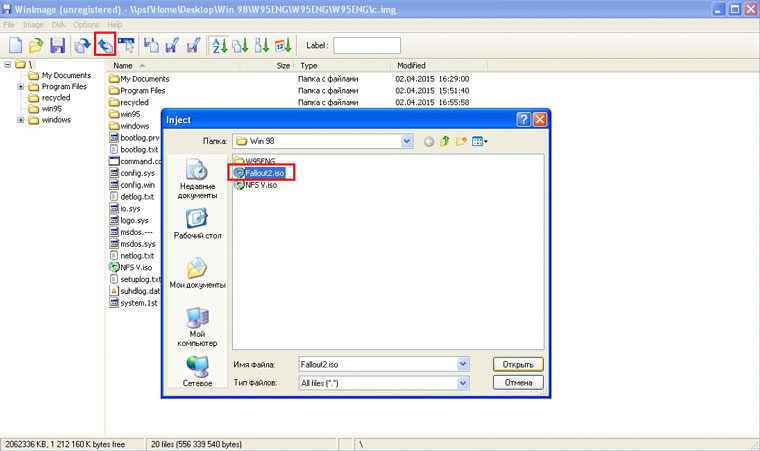Select Fallout2.iso in Inject dialog
This screenshot has height=451, width=760.
pos(259,173)
